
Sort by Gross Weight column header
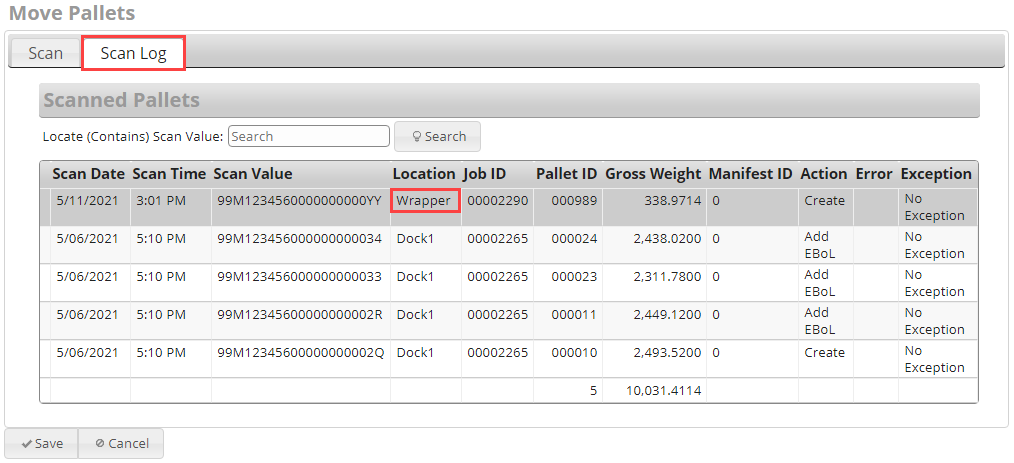click(x=653, y=174)
